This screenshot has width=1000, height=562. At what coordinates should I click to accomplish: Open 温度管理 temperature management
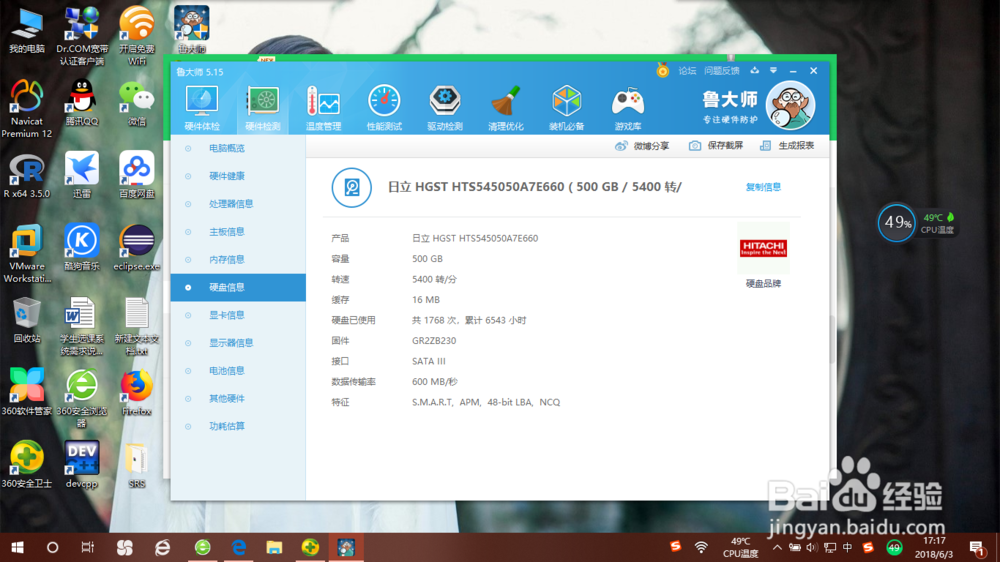point(323,108)
